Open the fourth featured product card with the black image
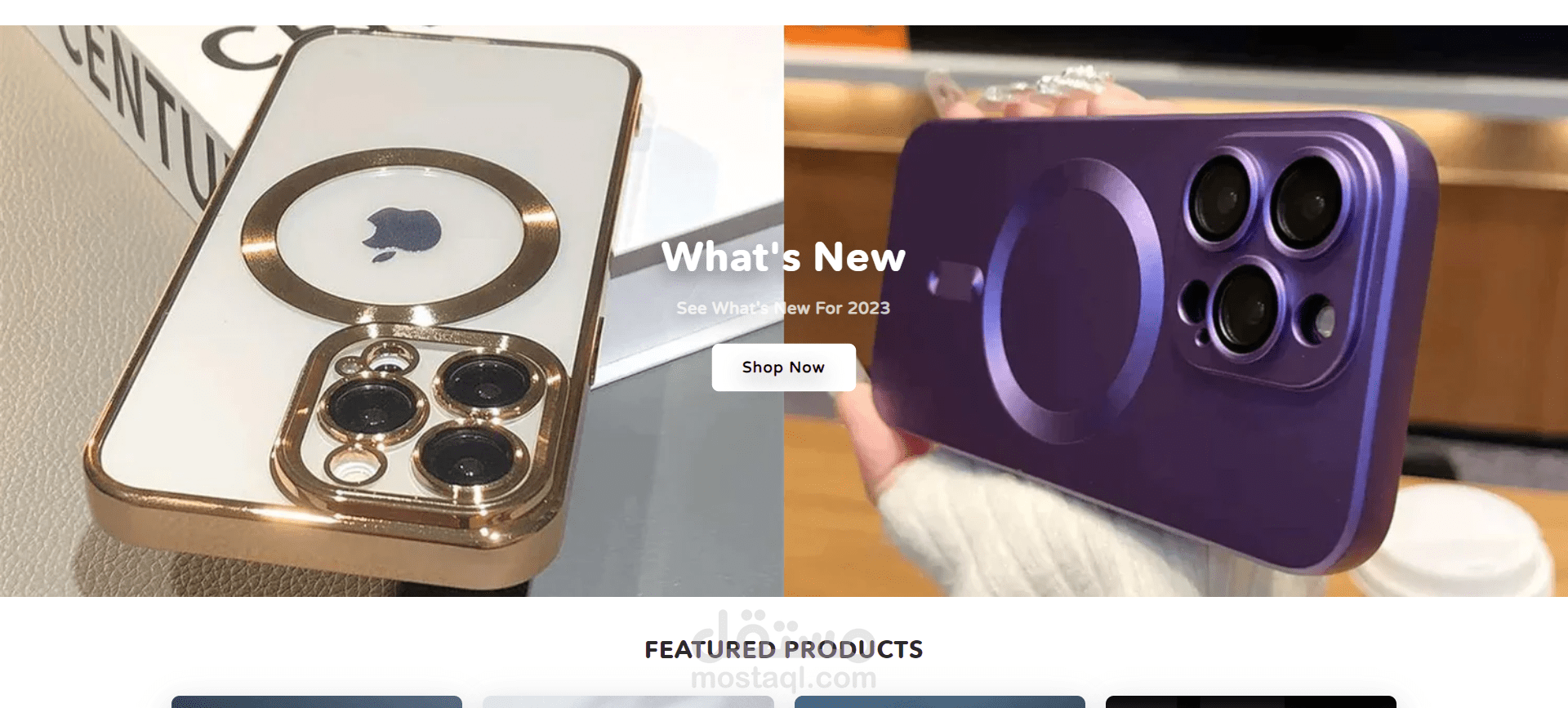This screenshot has width=1568, height=708. coord(1250,701)
